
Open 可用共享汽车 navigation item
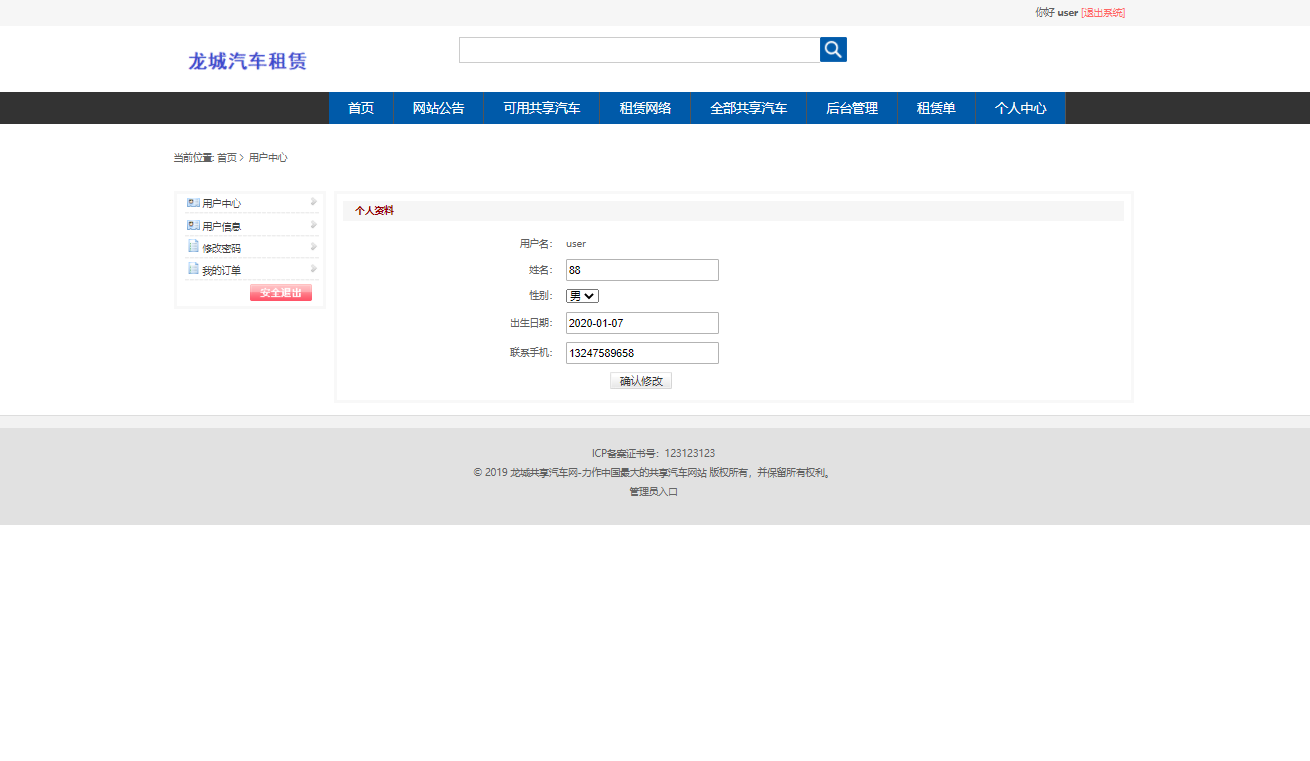click(541, 108)
